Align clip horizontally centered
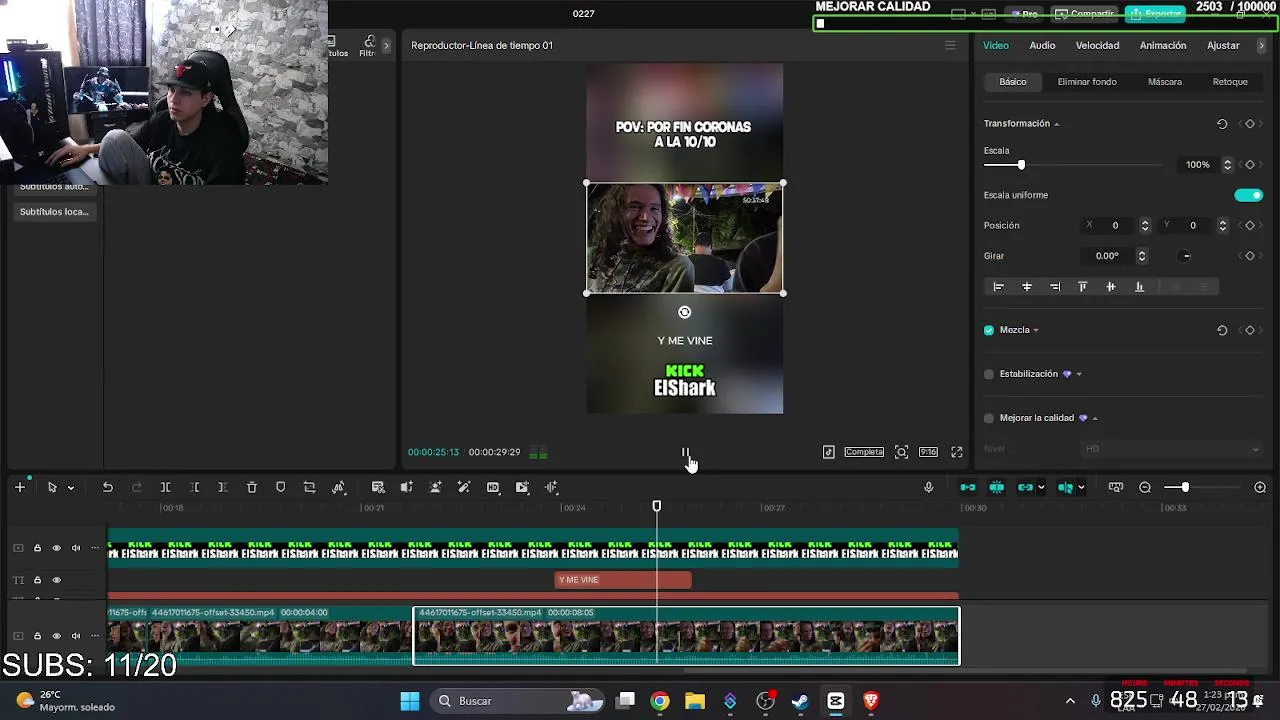The height and width of the screenshot is (720, 1280). (1027, 287)
